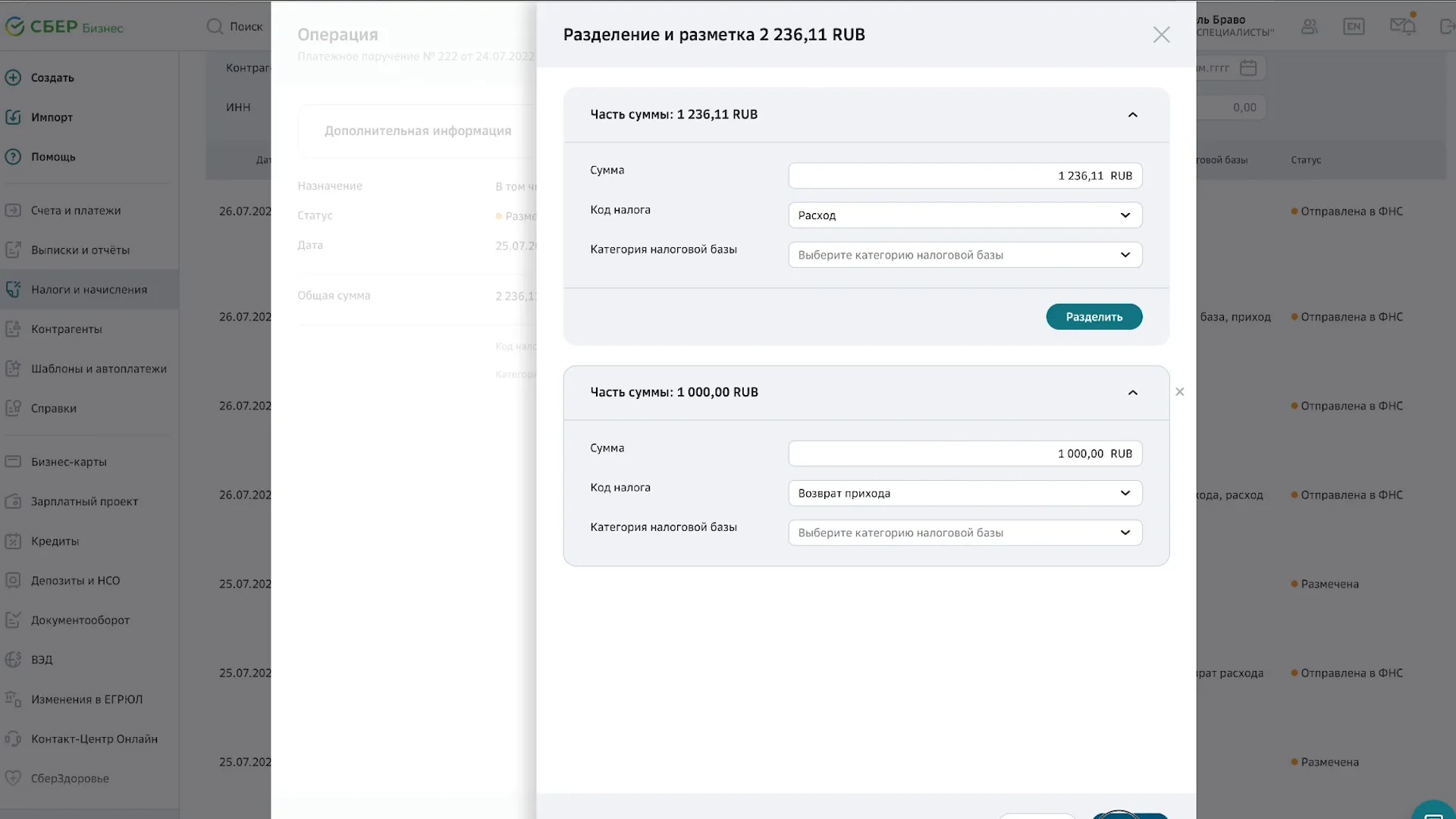Click the Сумма field showing 1 000,00 RUB
Viewport: 1456px width, 819px height.
click(x=965, y=453)
